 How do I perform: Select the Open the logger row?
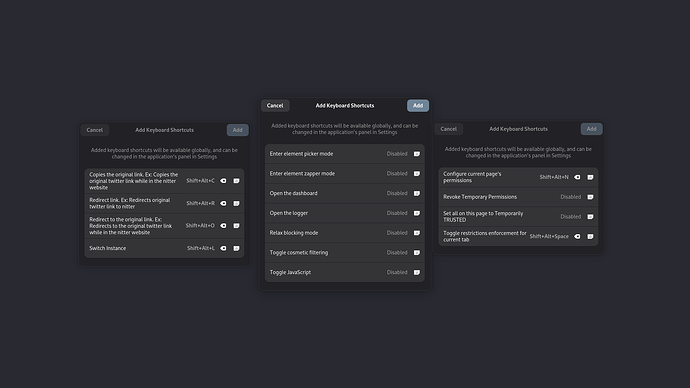(x=345, y=213)
